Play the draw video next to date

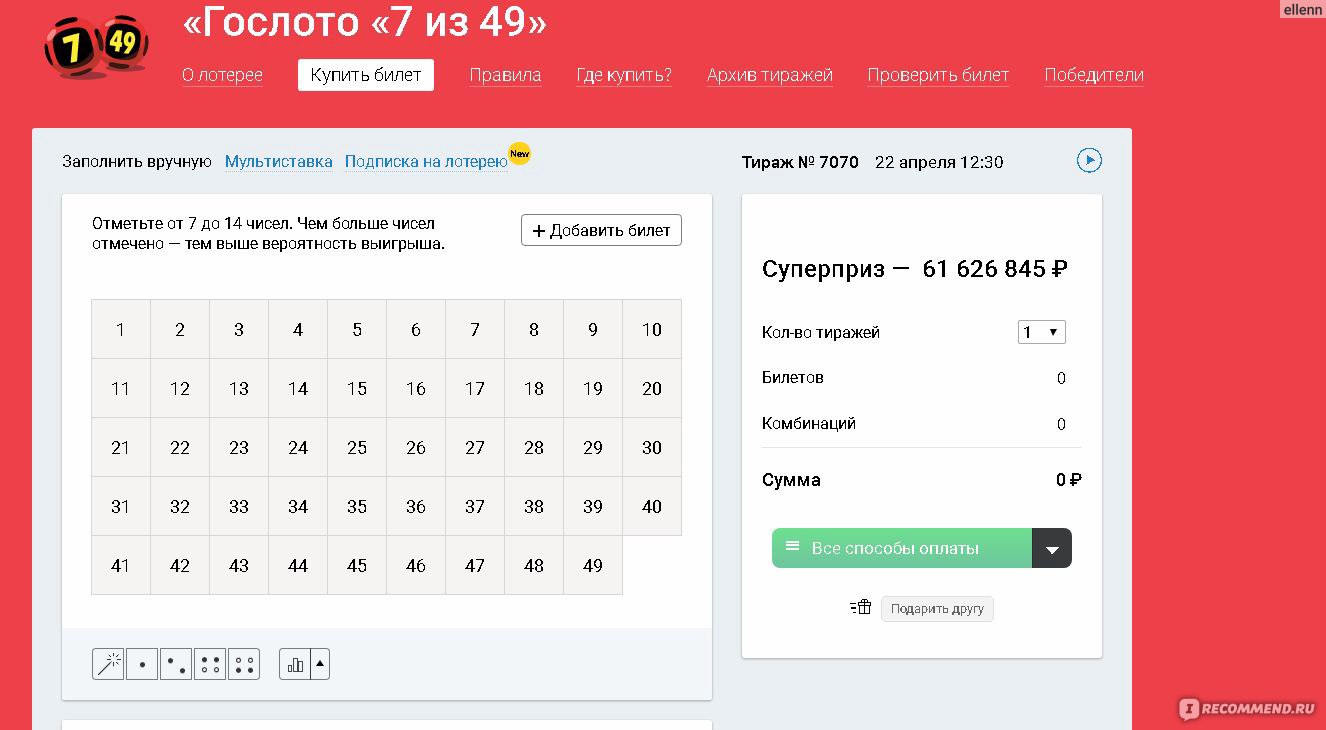tap(1089, 160)
